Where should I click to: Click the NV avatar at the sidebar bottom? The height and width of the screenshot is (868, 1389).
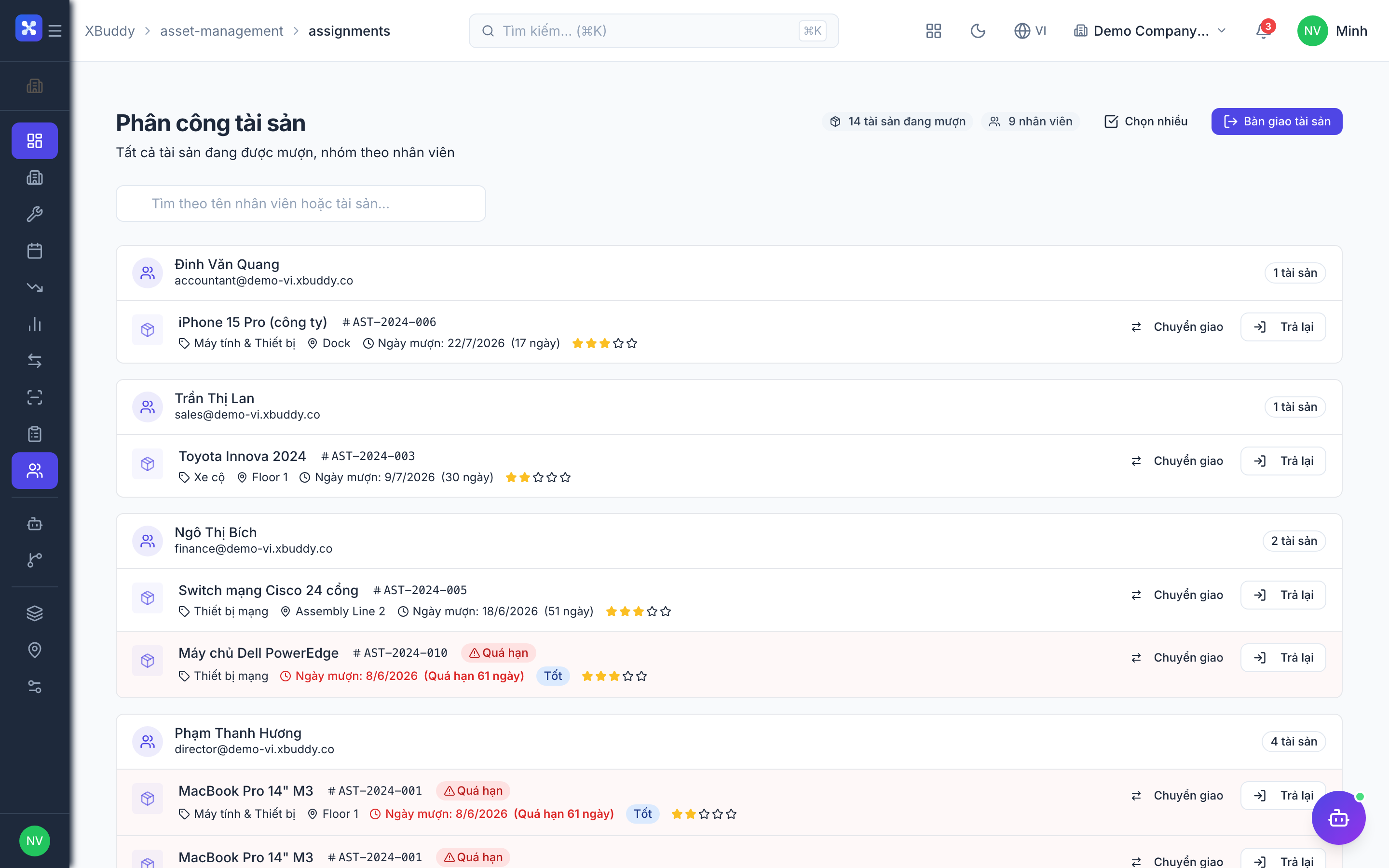coord(35,841)
